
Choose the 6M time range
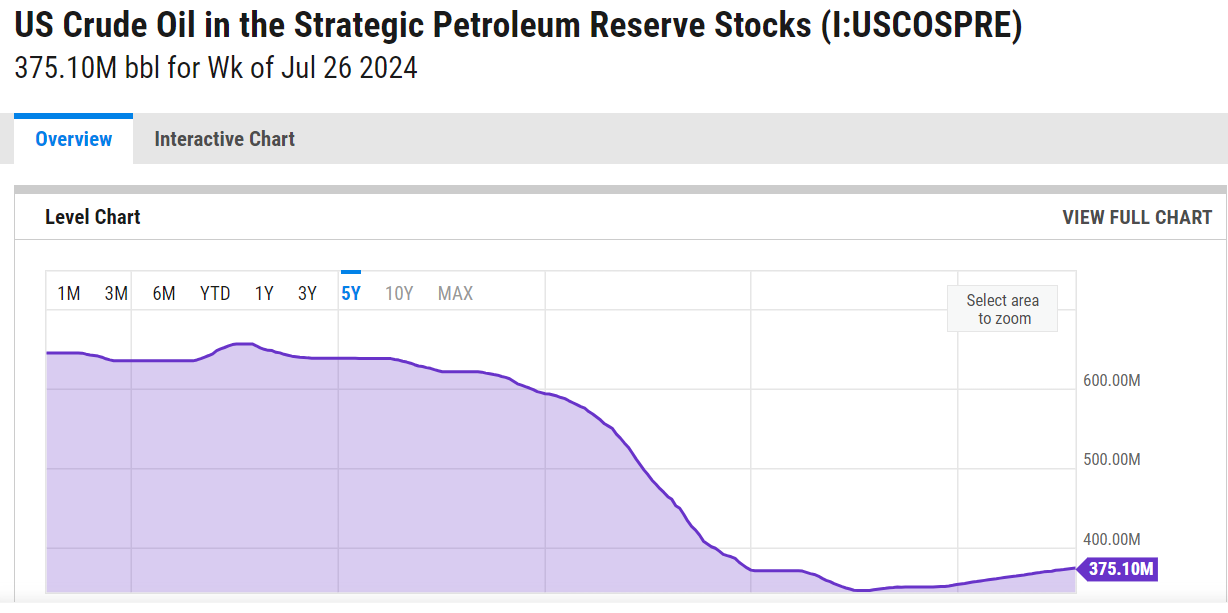[x=164, y=293]
